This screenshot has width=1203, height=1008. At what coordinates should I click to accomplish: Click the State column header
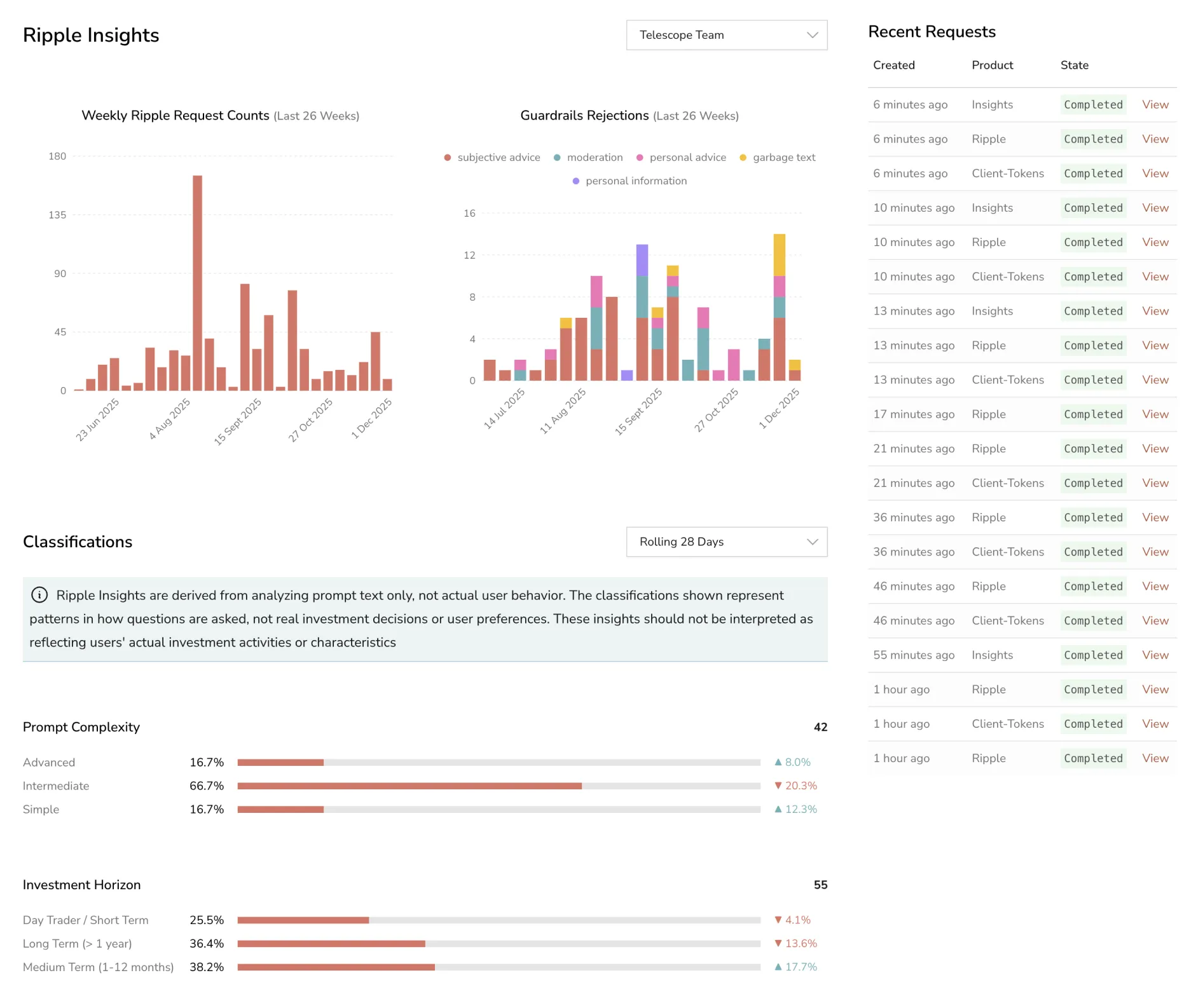click(1073, 65)
